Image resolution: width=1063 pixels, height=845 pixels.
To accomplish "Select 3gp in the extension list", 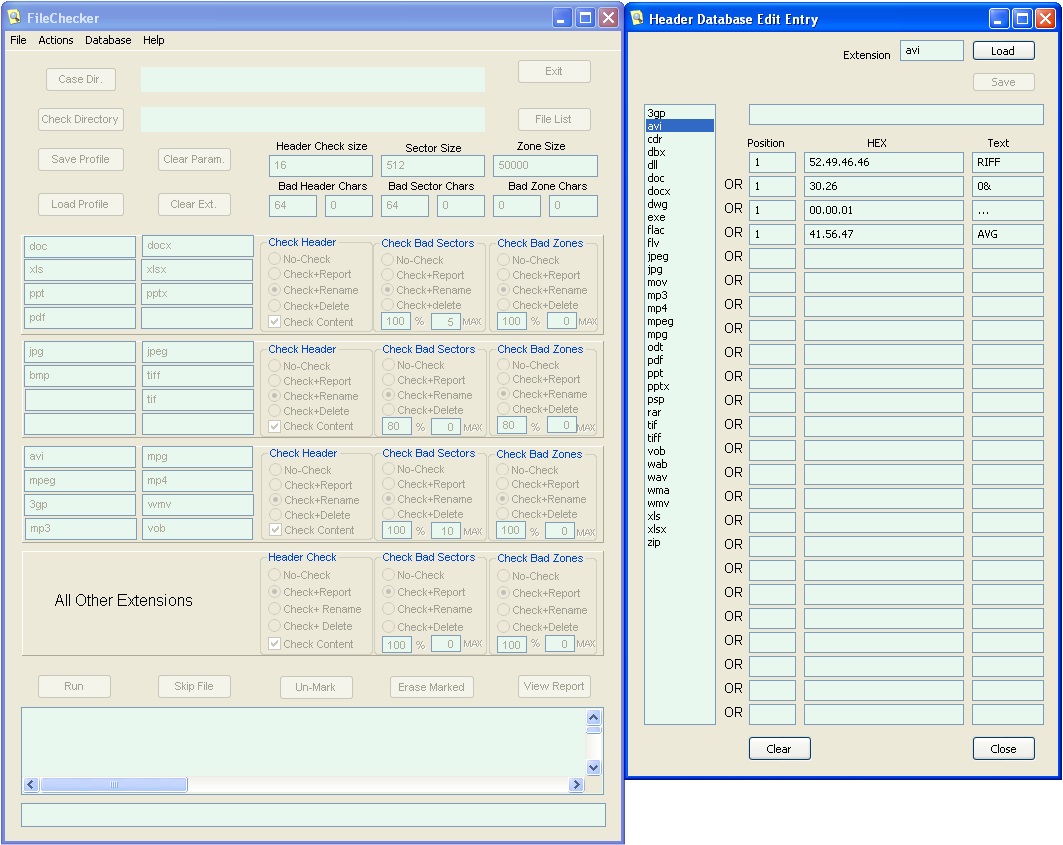I will (x=679, y=113).
